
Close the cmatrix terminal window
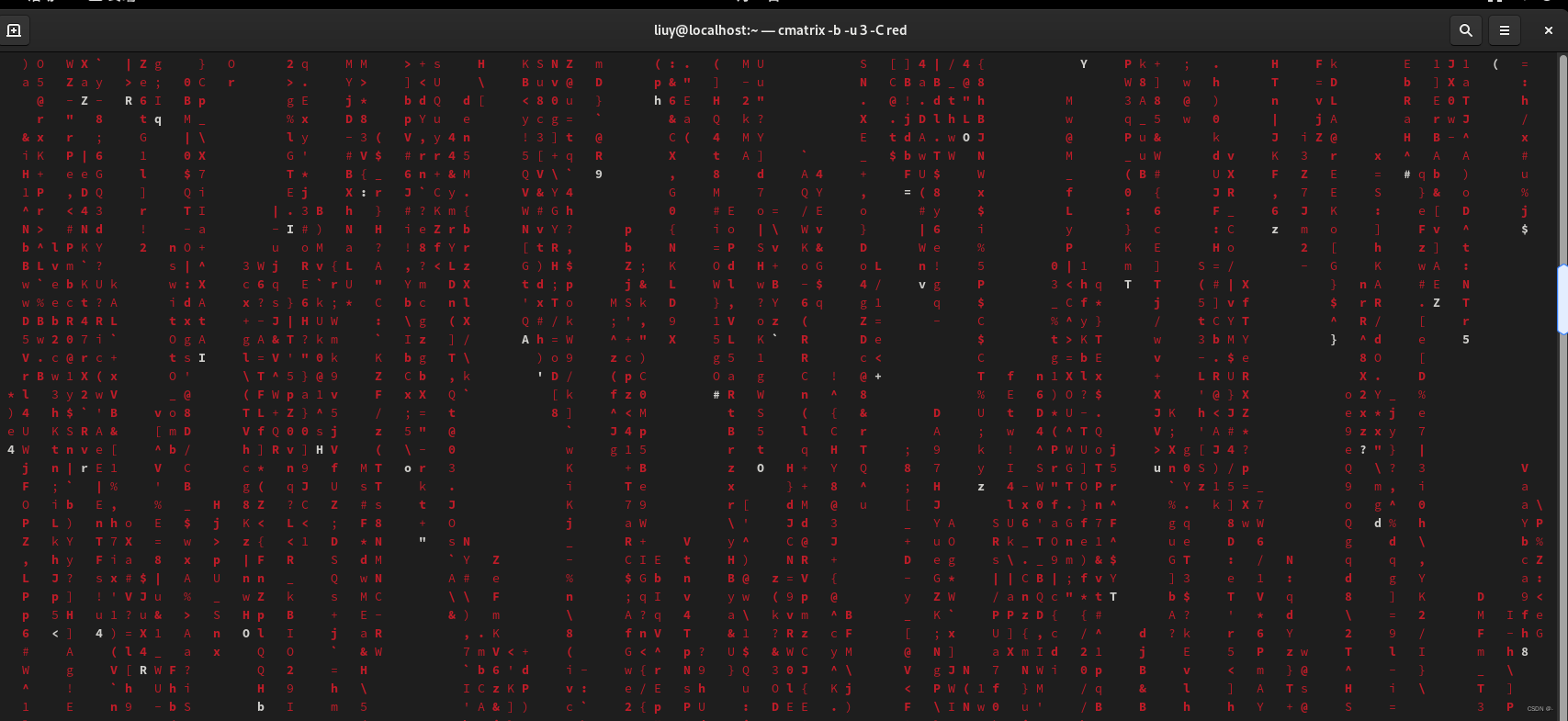1549,30
